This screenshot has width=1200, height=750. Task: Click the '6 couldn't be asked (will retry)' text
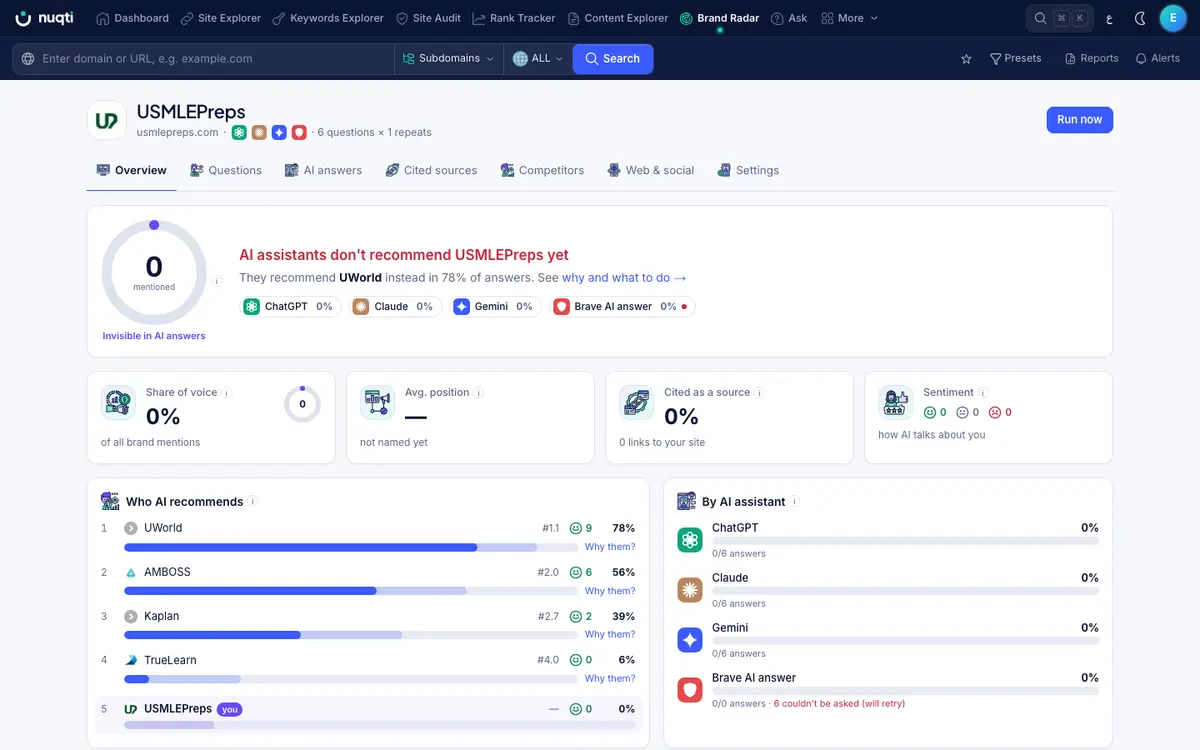(839, 704)
